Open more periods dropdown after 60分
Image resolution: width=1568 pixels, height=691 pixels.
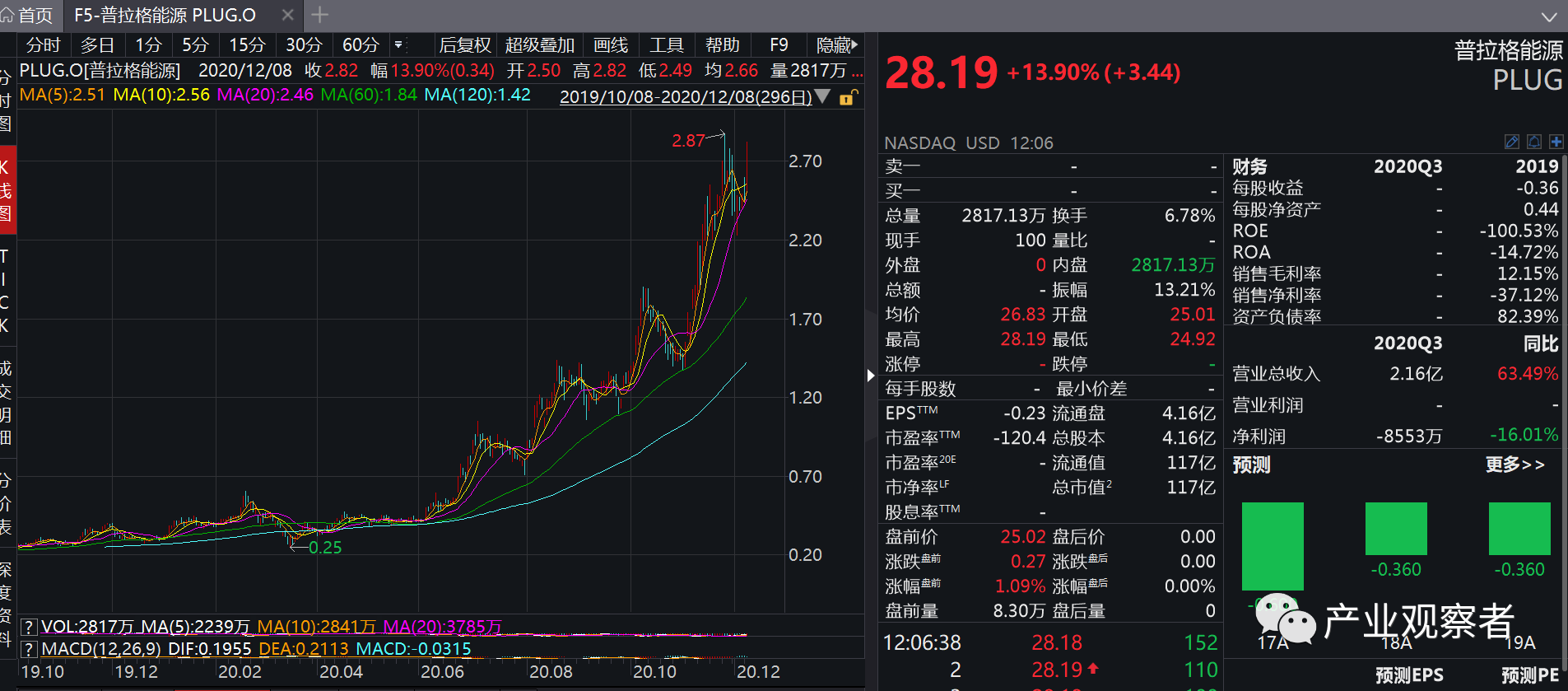pos(398,45)
